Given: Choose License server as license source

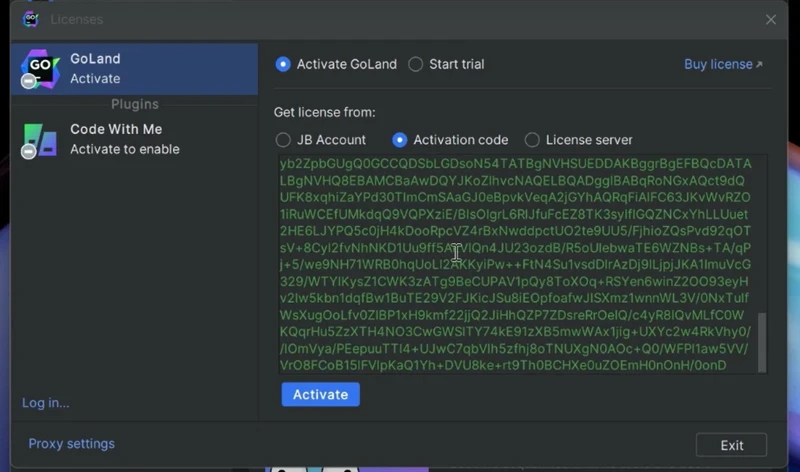Looking at the screenshot, I should point(532,140).
